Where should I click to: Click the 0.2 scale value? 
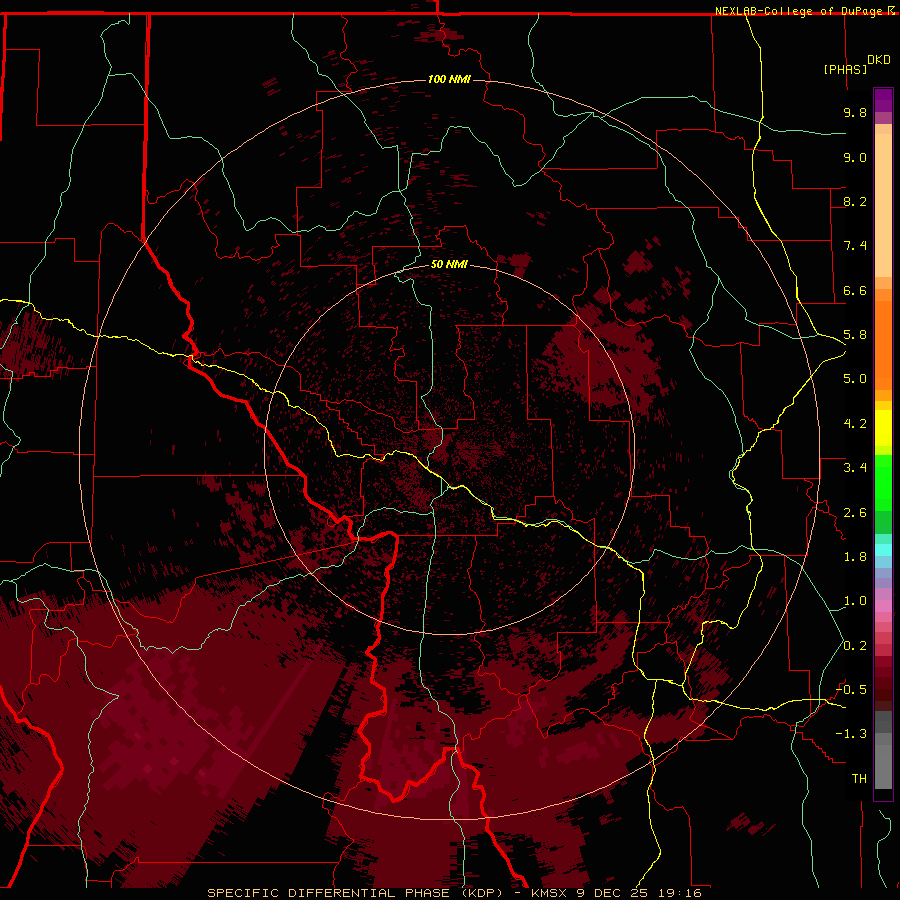pyautogui.click(x=855, y=646)
